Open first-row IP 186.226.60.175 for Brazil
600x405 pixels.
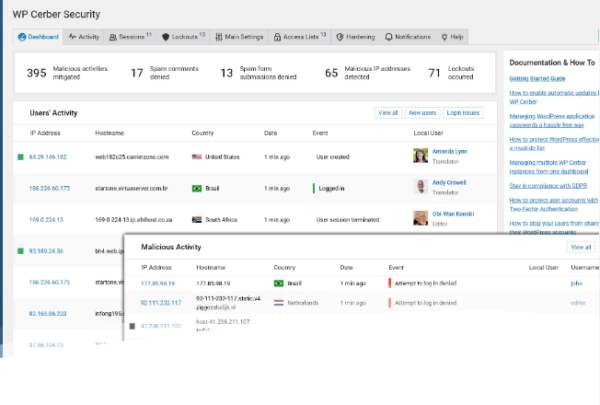click(49, 188)
